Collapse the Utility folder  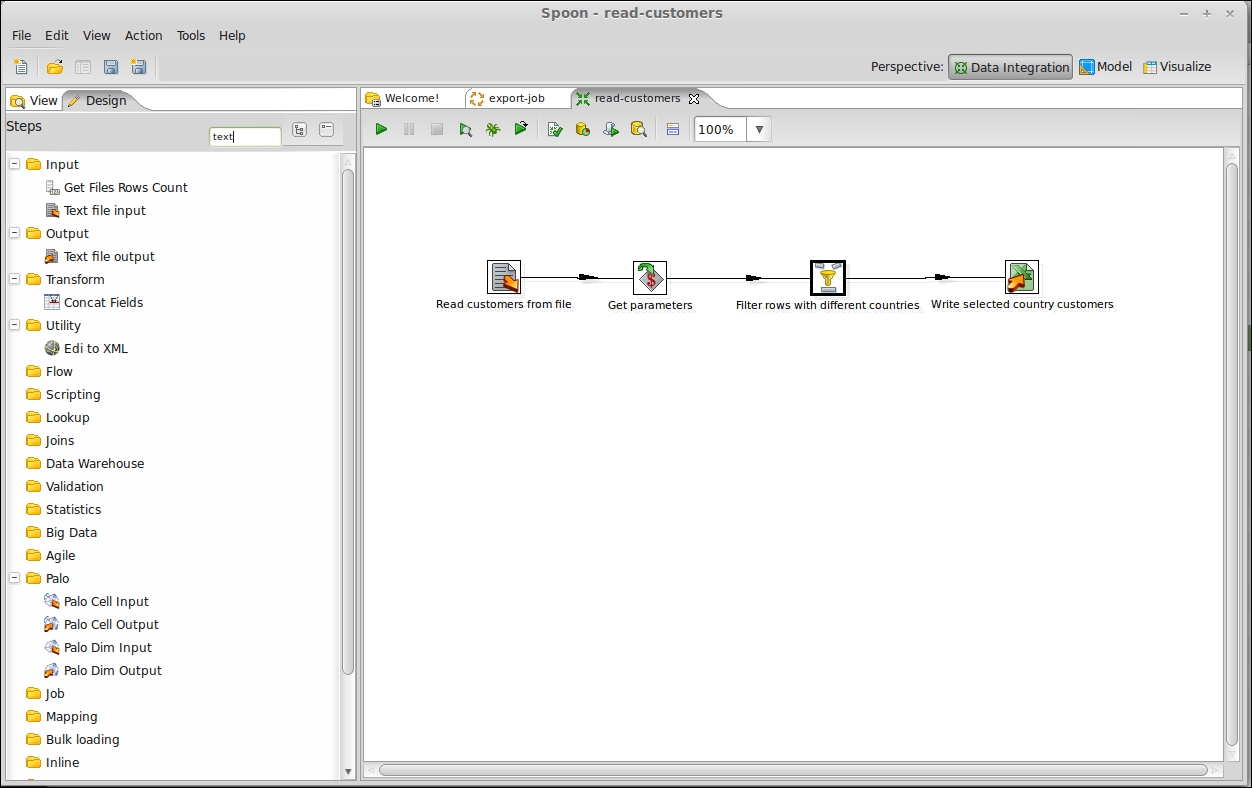coord(15,325)
